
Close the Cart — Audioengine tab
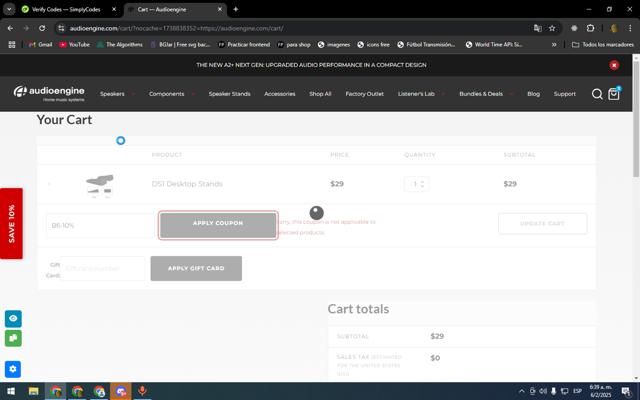[x=220, y=9]
